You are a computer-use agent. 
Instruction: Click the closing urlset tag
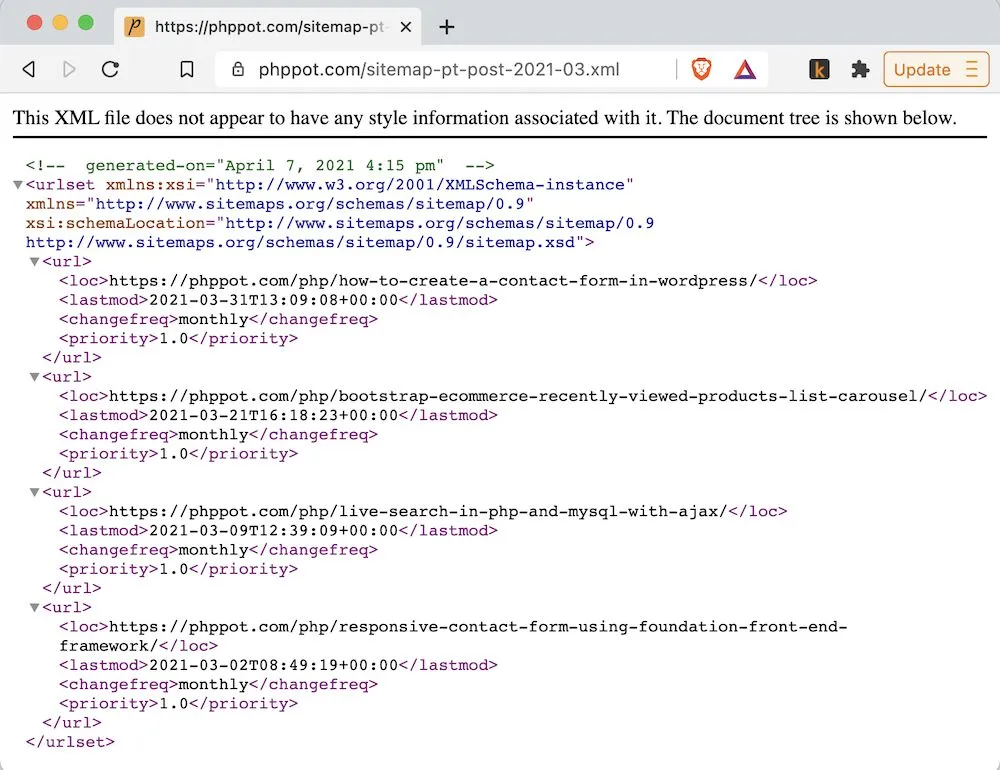point(70,742)
